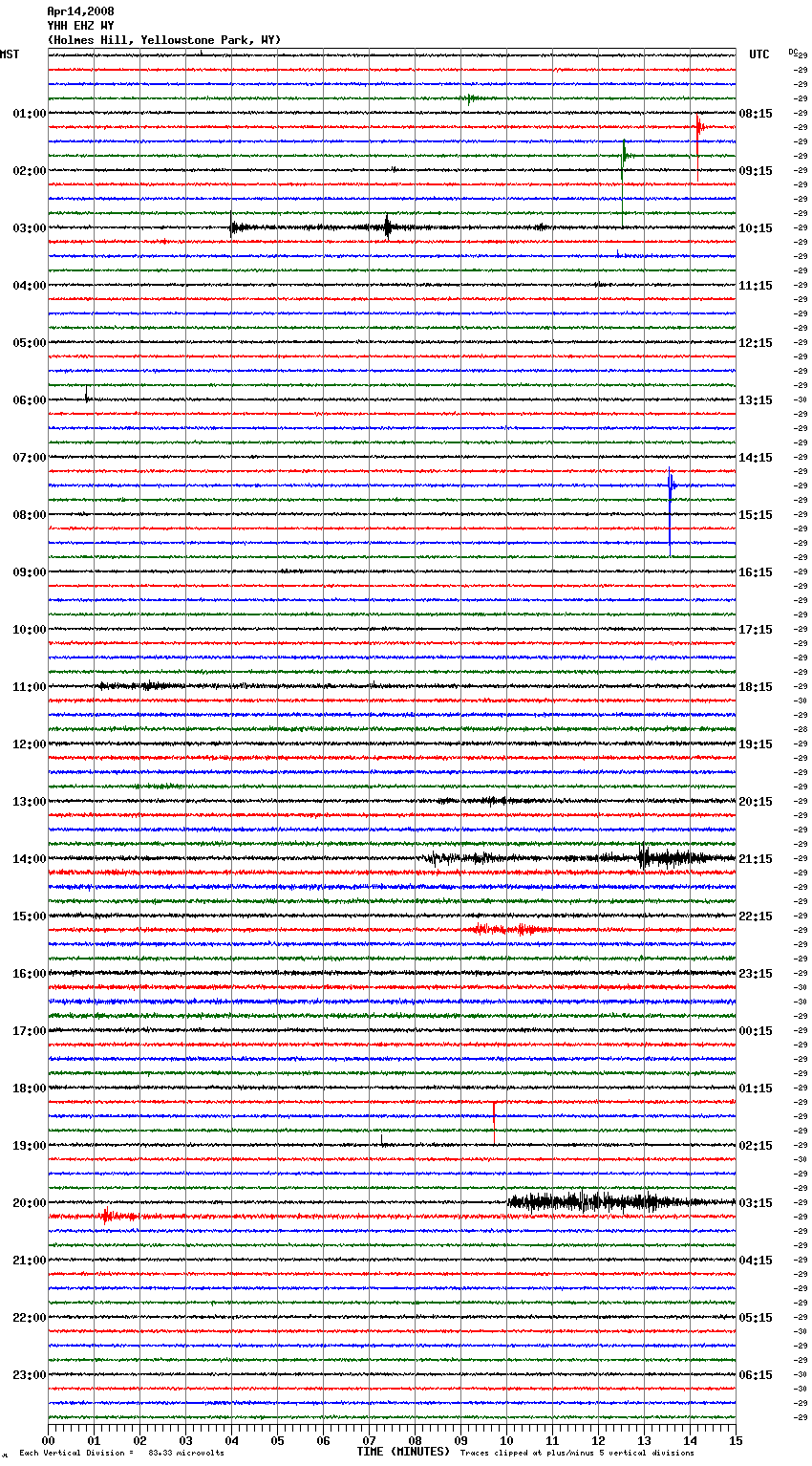Click minute tick 05 on bottom axis

pyautogui.click(x=277, y=1440)
